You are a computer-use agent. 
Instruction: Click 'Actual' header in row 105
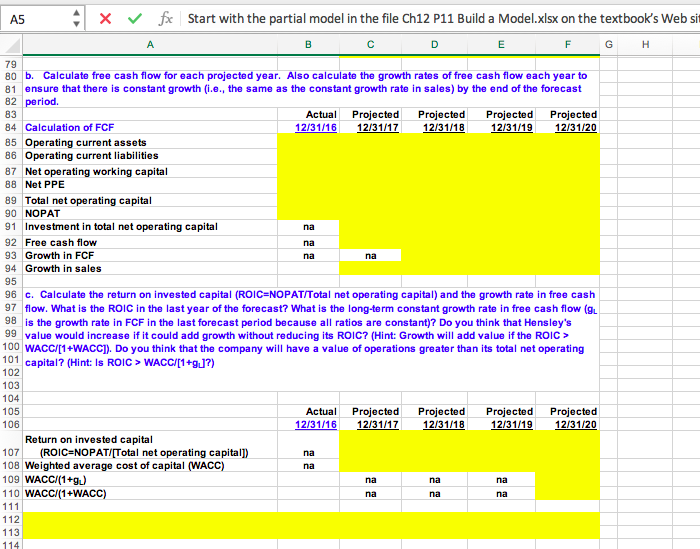pos(321,412)
